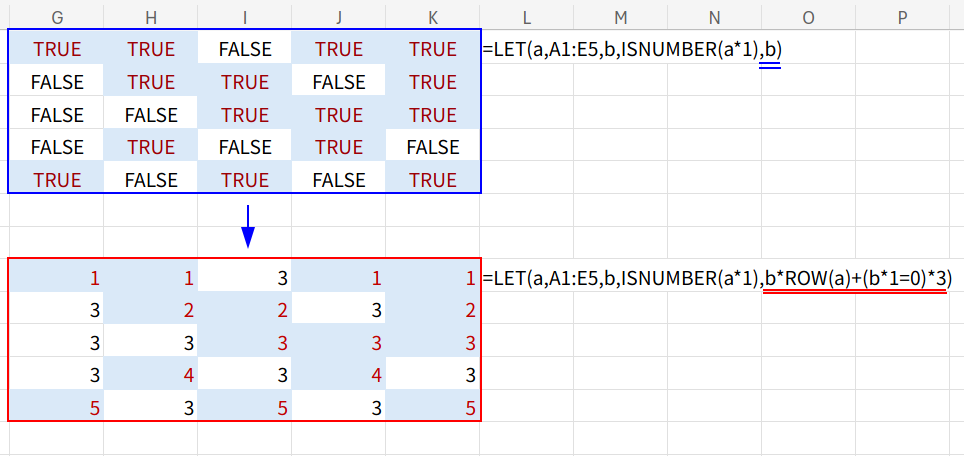Select TRUE in column G, first row of top table

57,49
